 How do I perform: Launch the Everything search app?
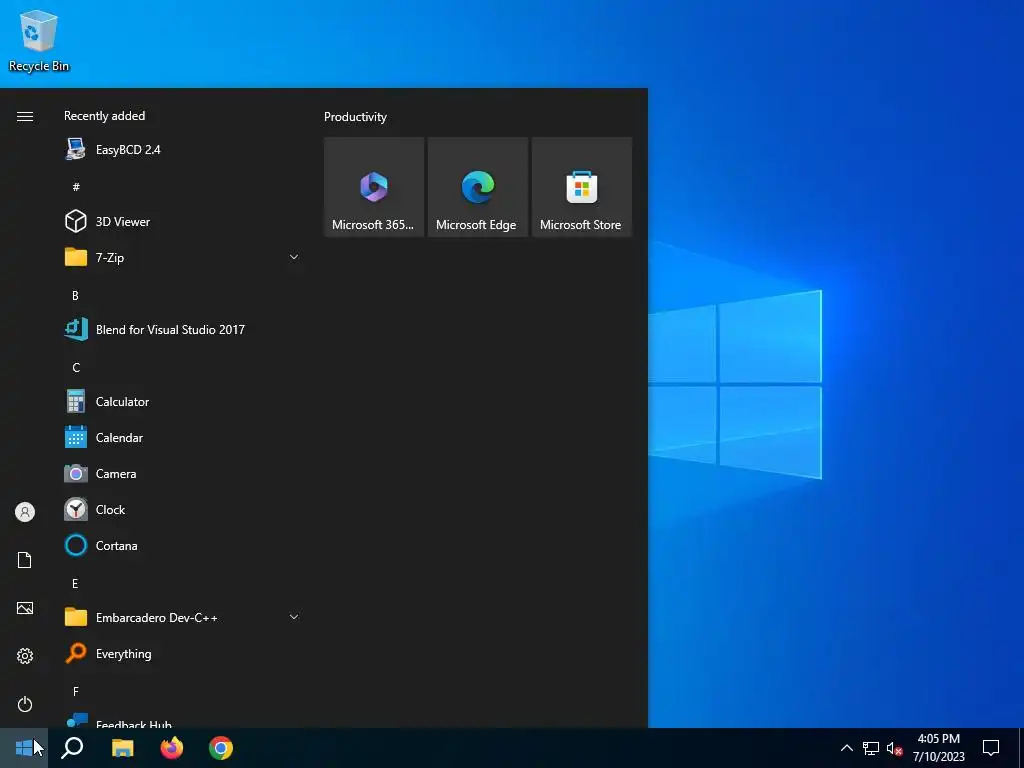tap(183, 653)
